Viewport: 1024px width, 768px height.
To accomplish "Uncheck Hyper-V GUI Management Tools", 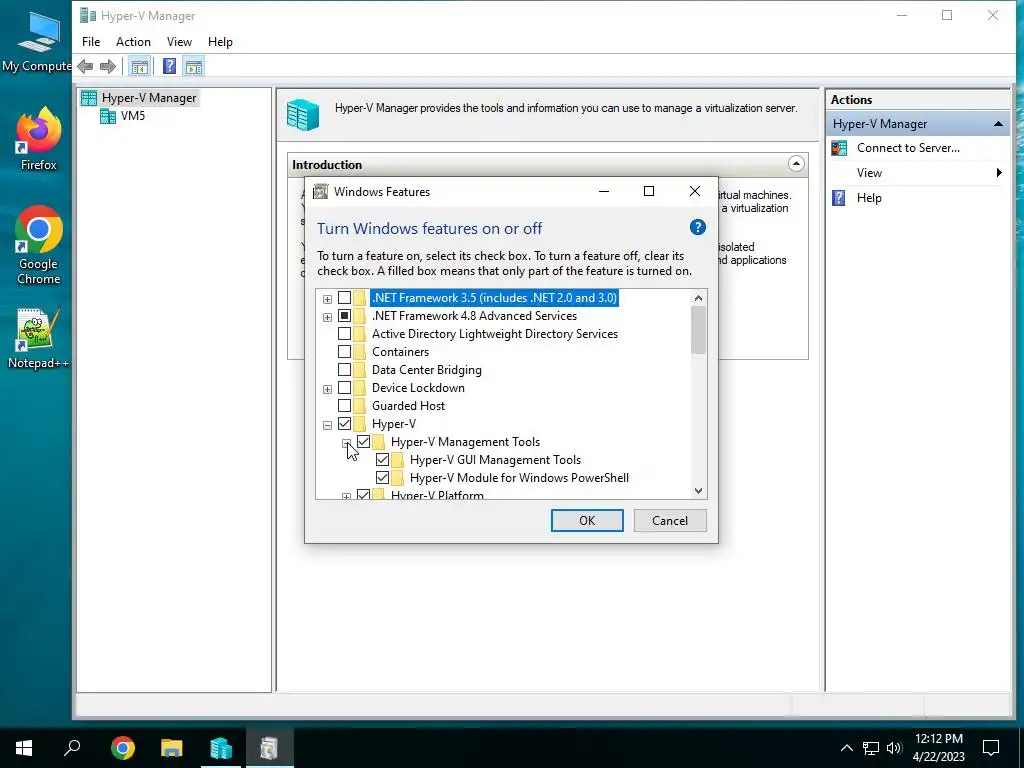I will pos(382,460).
